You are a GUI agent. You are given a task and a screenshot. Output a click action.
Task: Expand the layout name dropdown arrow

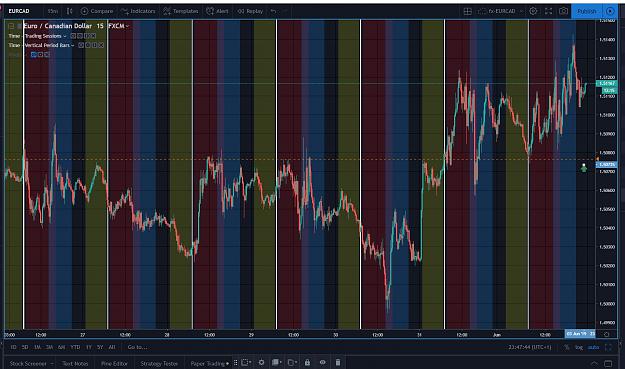click(521, 11)
